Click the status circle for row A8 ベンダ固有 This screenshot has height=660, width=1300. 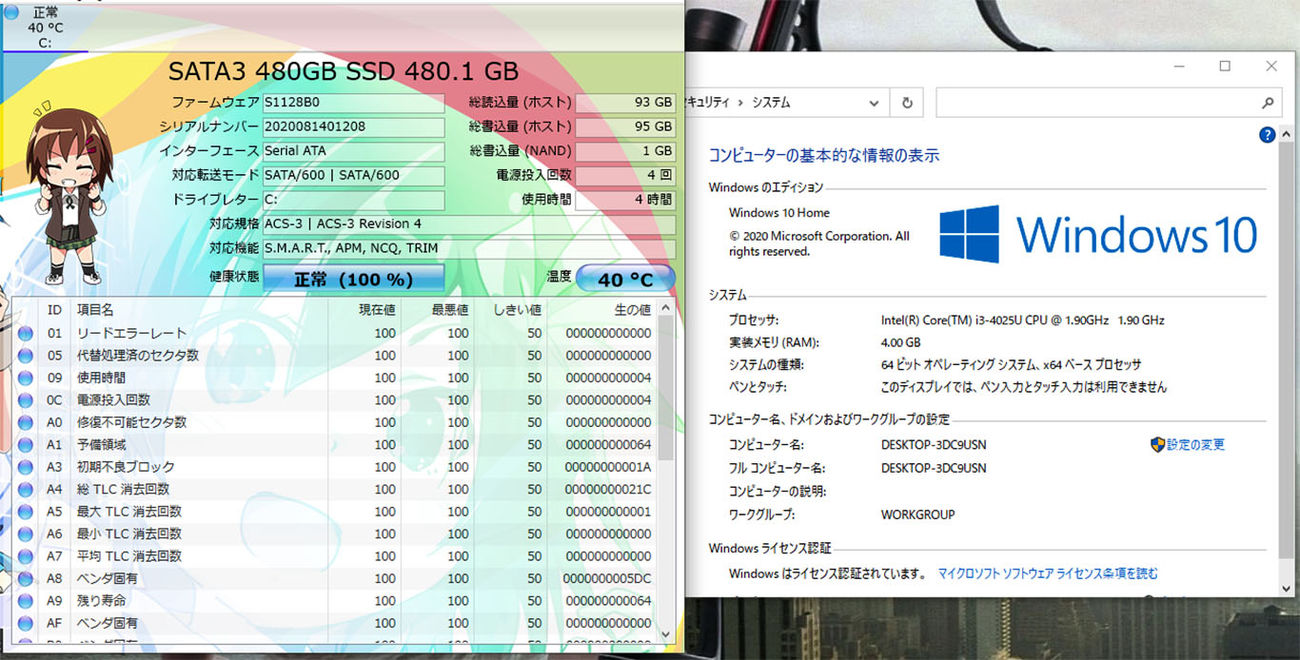point(26,579)
